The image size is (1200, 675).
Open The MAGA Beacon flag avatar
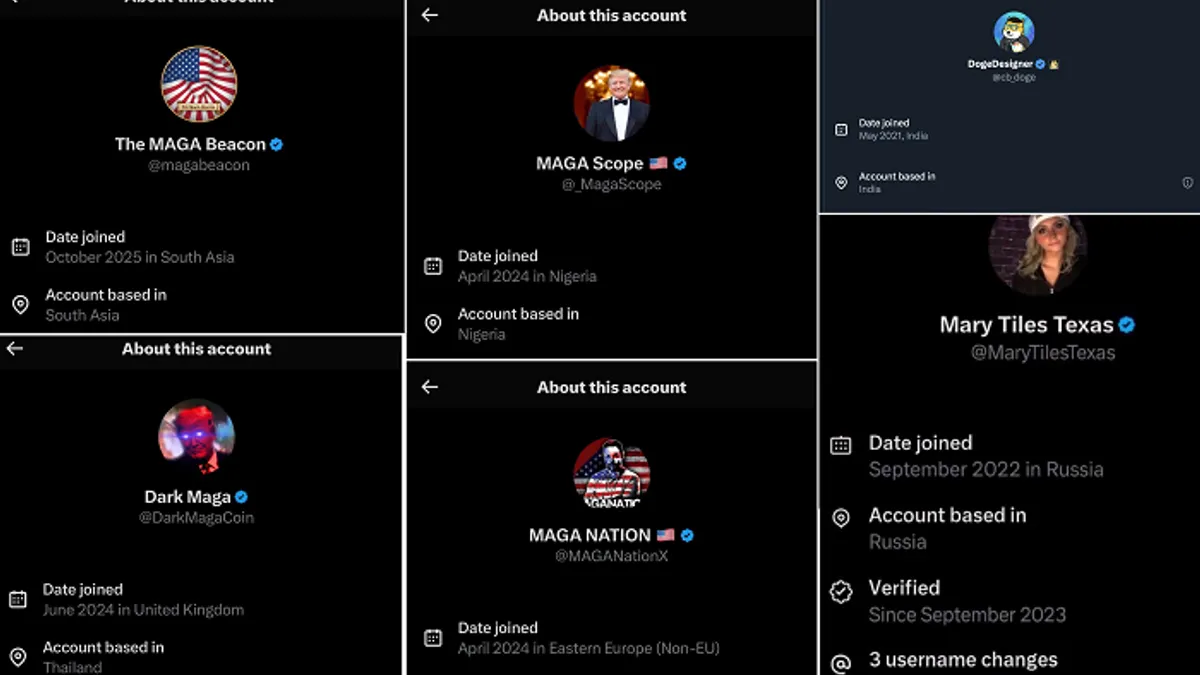tap(199, 84)
